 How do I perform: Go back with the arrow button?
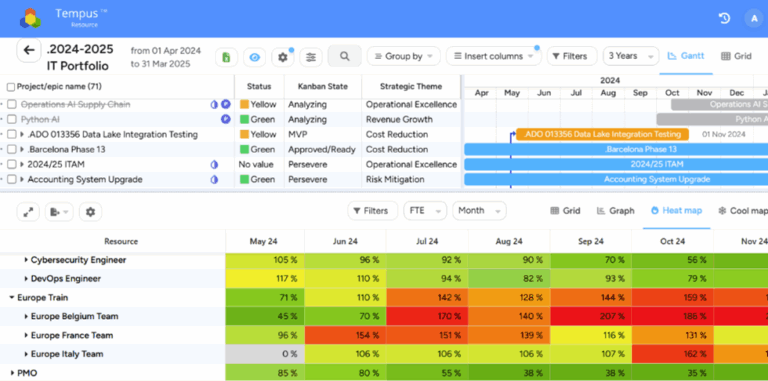[29, 50]
